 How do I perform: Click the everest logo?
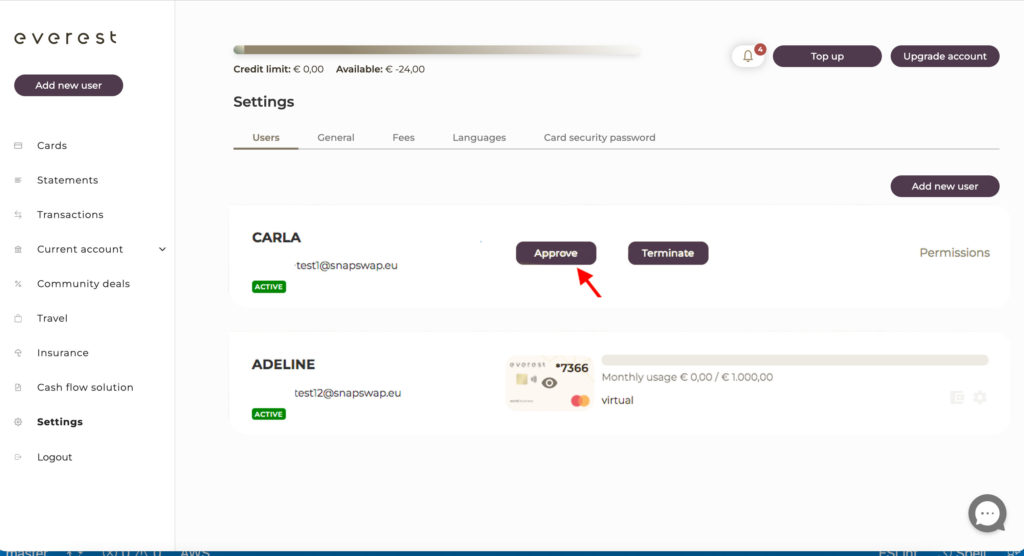click(x=65, y=38)
